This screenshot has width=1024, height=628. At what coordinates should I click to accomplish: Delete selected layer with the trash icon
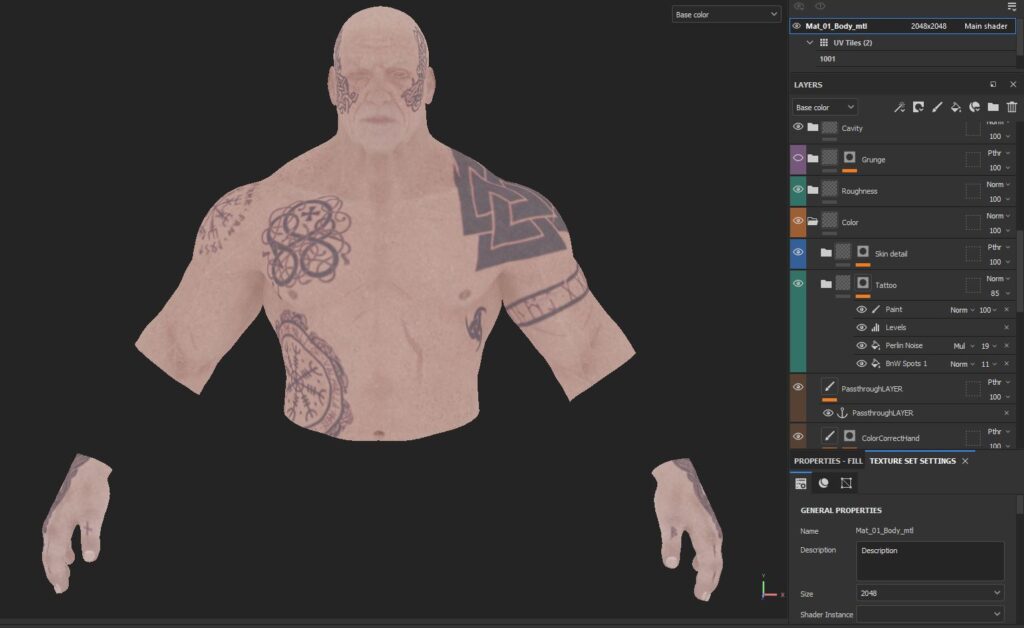coord(1011,107)
